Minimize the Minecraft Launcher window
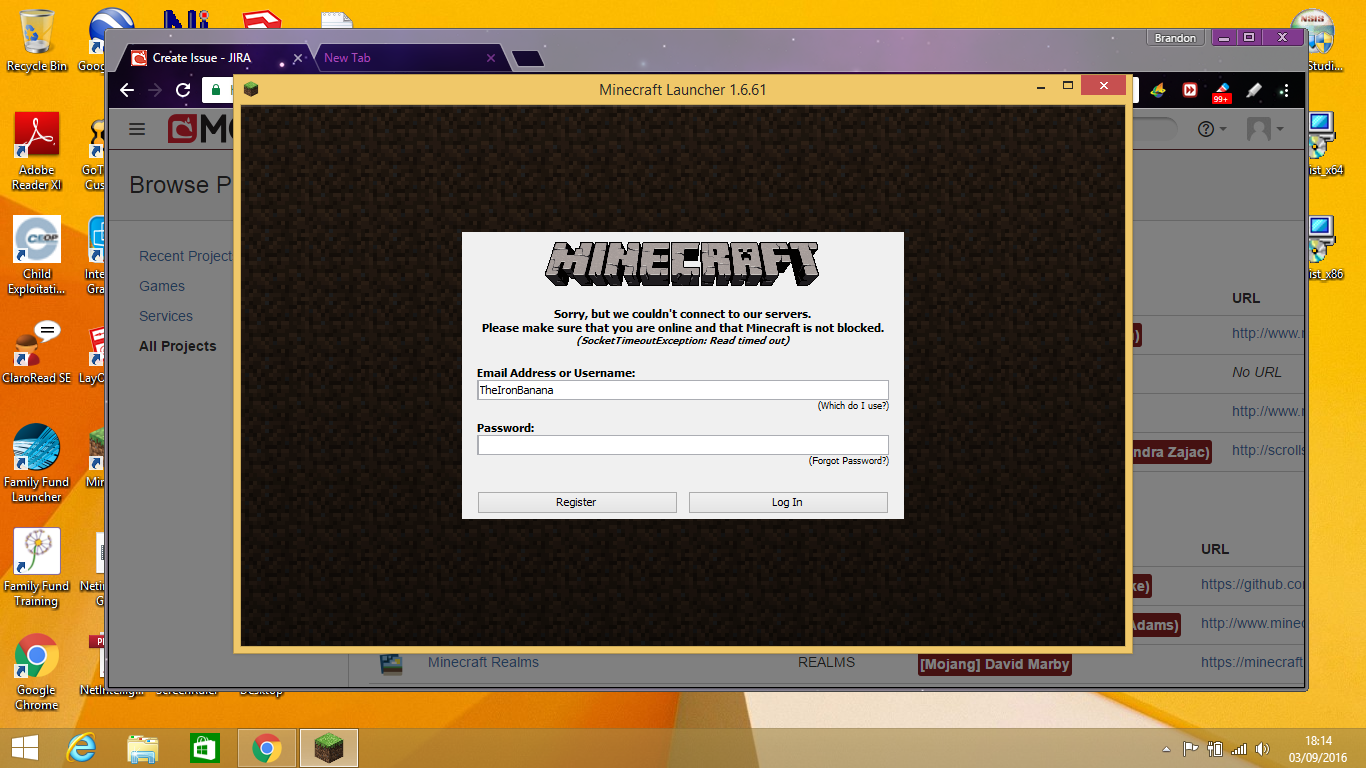Screen dimensions: 1366x768 pyautogui.click(x=1039, y=86)
